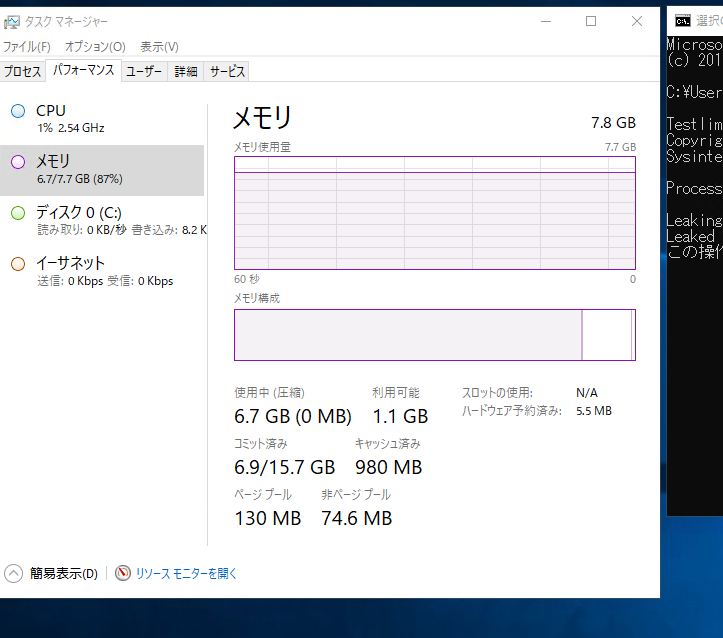Click the Ethernet orange circle icon

coord(18,264)
